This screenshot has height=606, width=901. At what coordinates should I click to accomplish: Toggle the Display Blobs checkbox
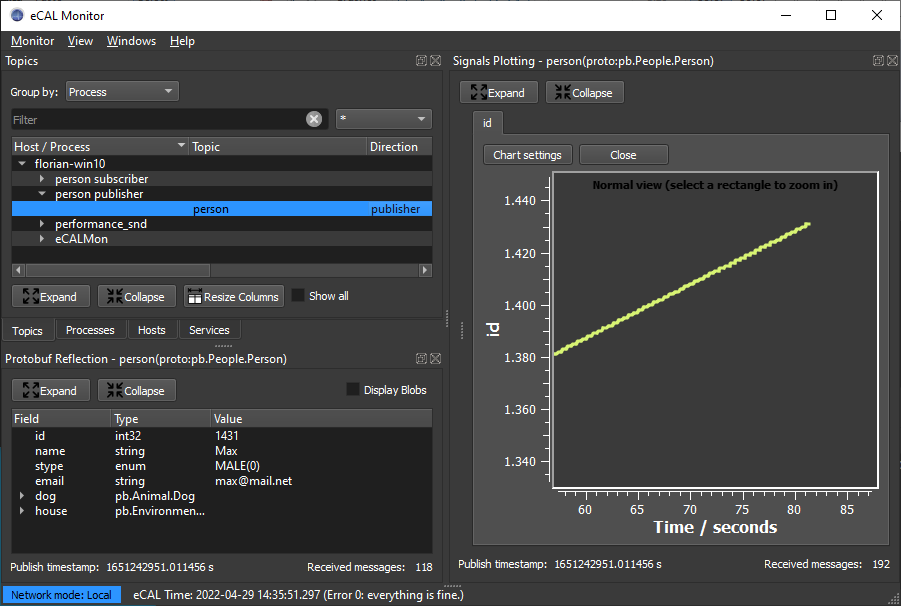pyautogui.click(x=353, y=390)
